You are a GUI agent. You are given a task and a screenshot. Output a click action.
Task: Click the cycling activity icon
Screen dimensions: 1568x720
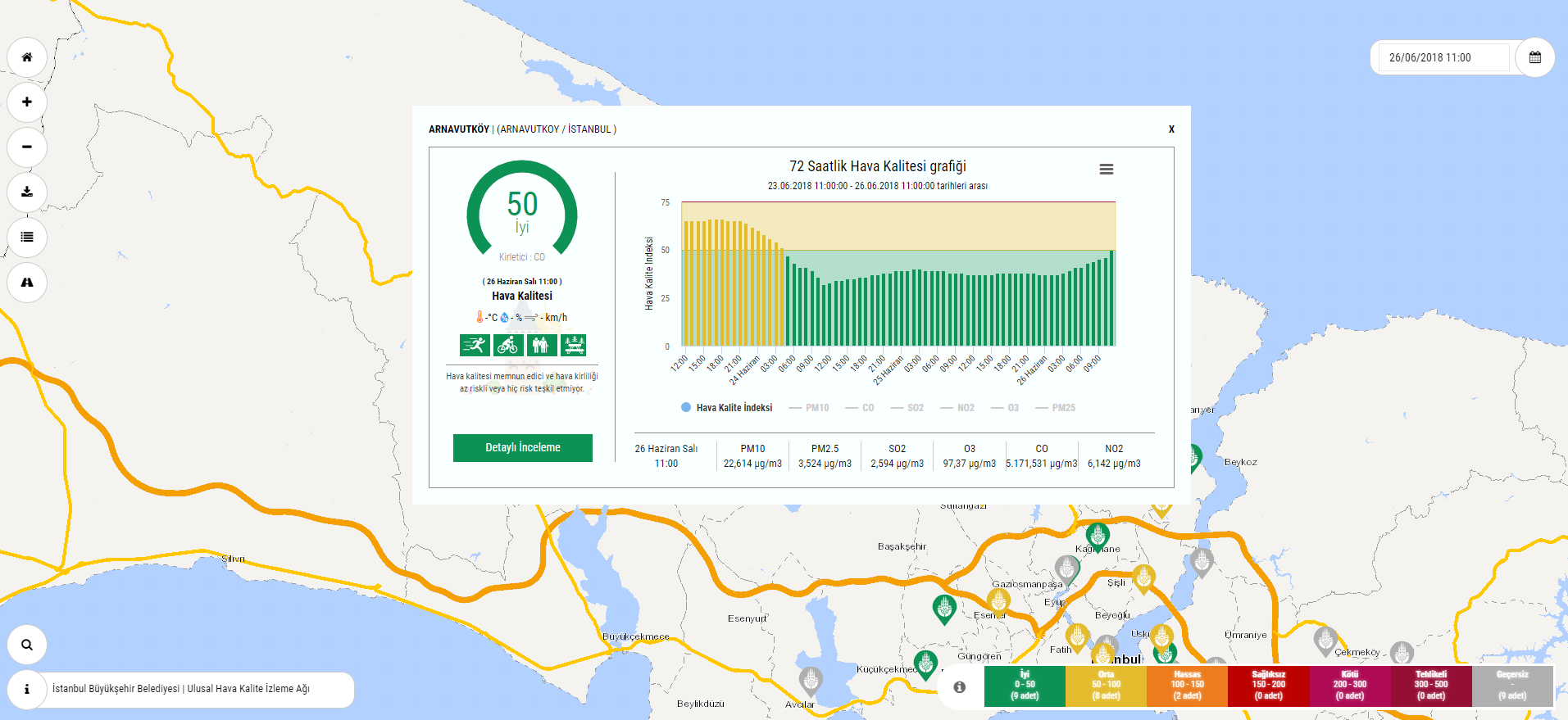coord(508,345)
